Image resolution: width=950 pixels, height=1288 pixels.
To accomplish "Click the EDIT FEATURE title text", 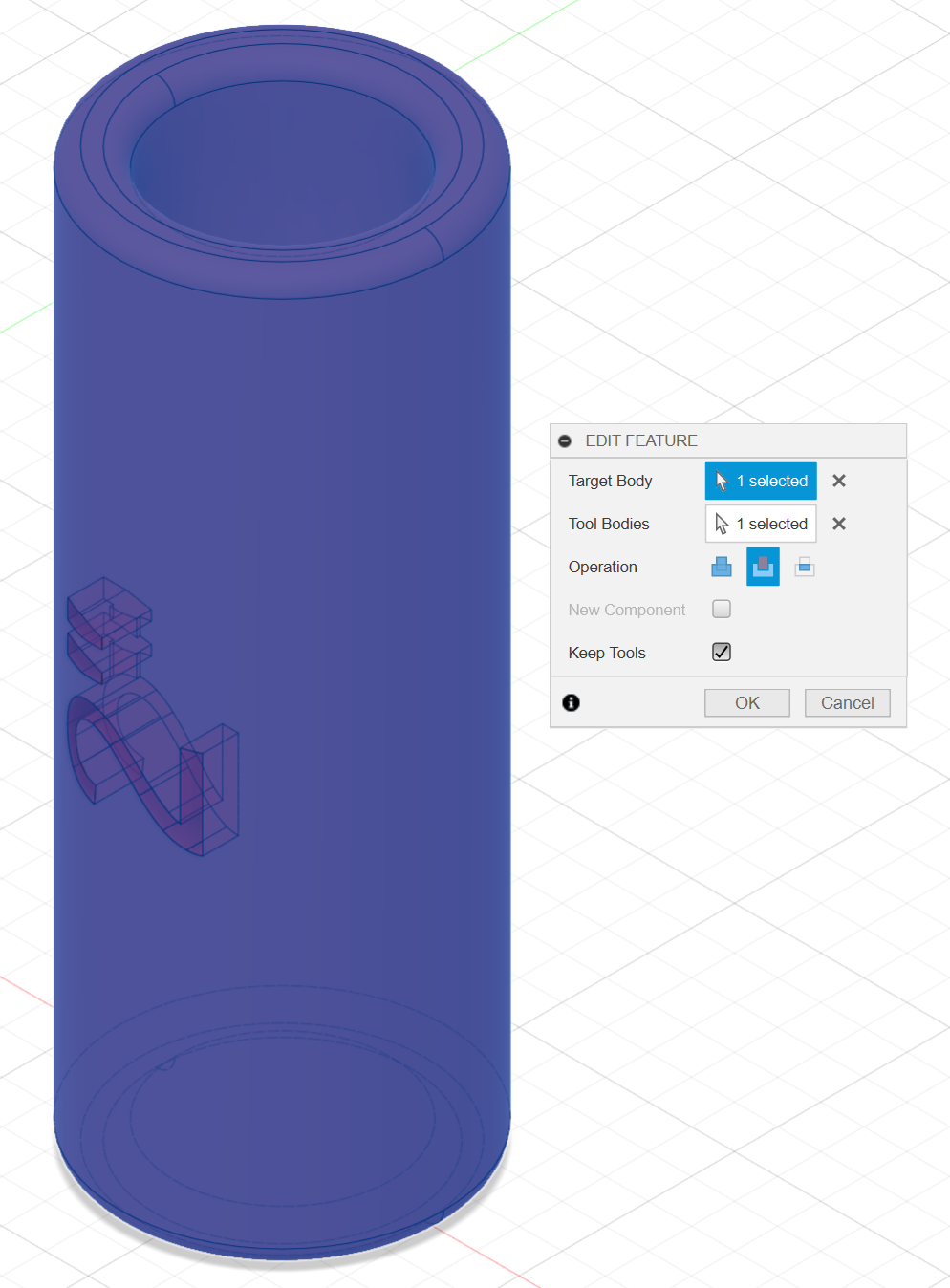I will point(641,440).
